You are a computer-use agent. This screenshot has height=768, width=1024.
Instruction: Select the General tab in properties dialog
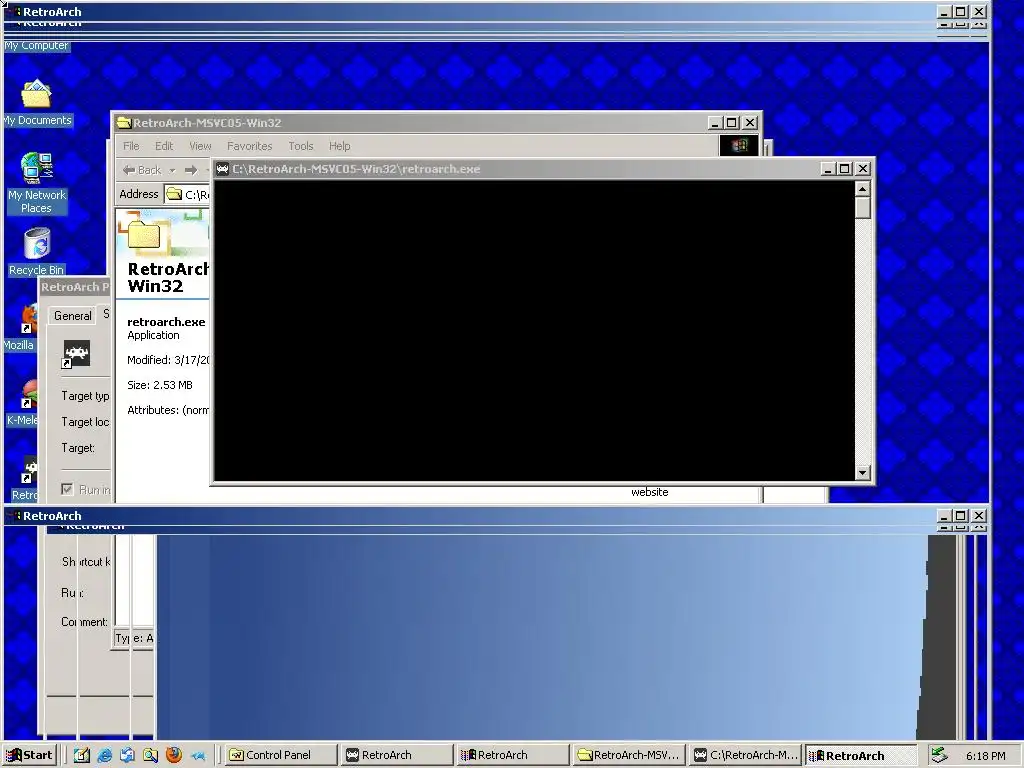point(72,315)
